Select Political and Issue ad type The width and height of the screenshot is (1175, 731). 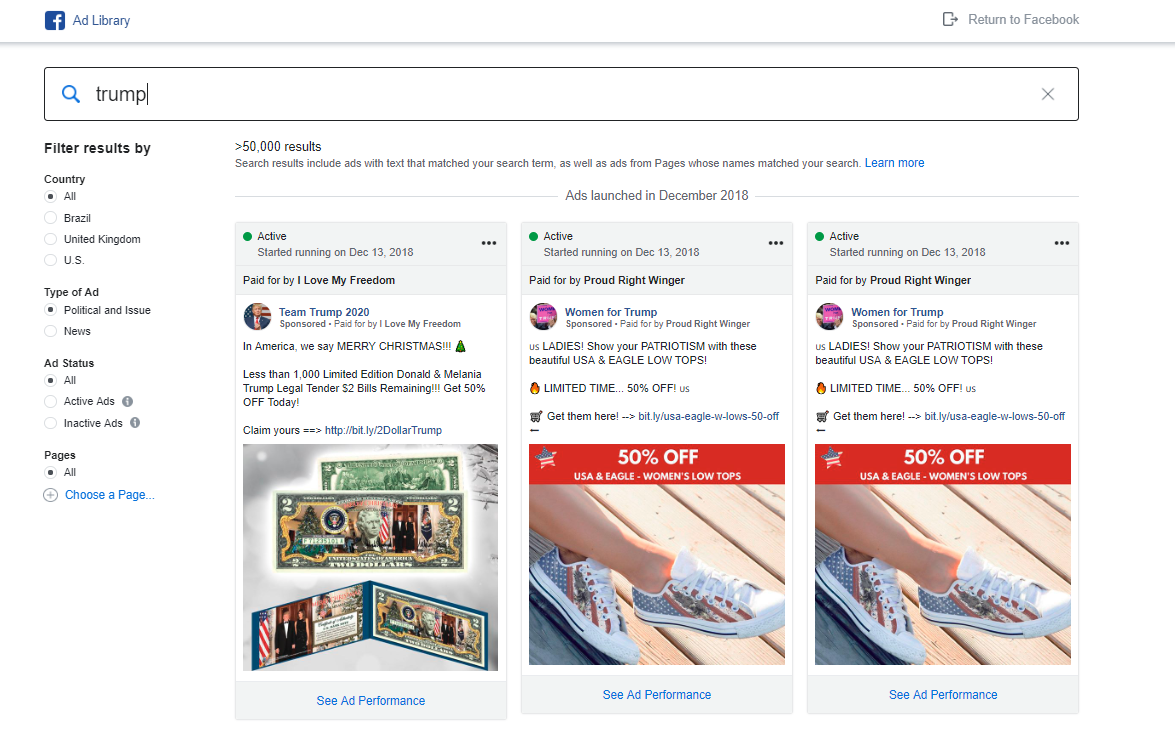[50, 310]
